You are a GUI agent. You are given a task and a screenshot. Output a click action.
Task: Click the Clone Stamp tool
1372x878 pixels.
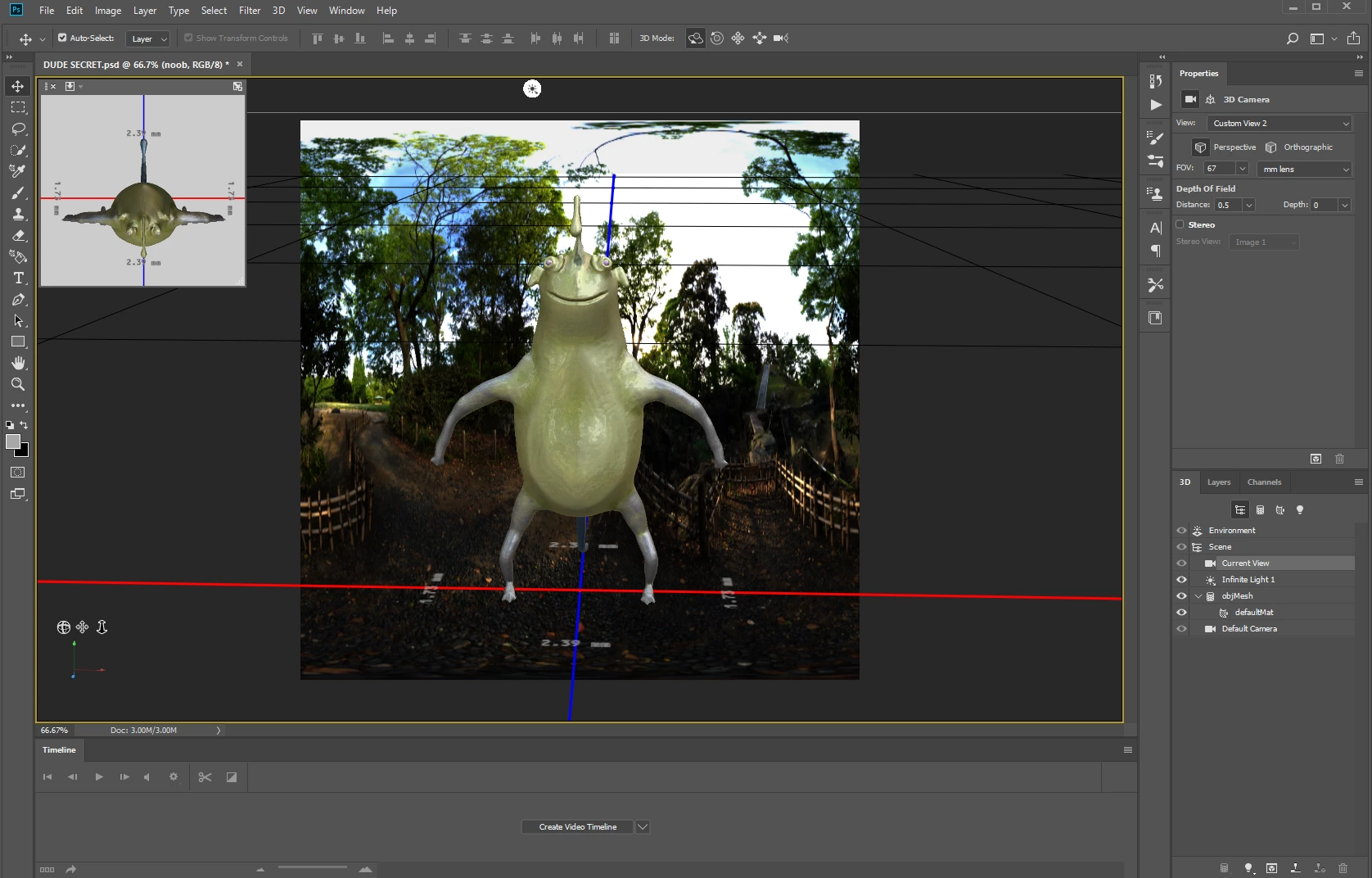pos(18,214)
